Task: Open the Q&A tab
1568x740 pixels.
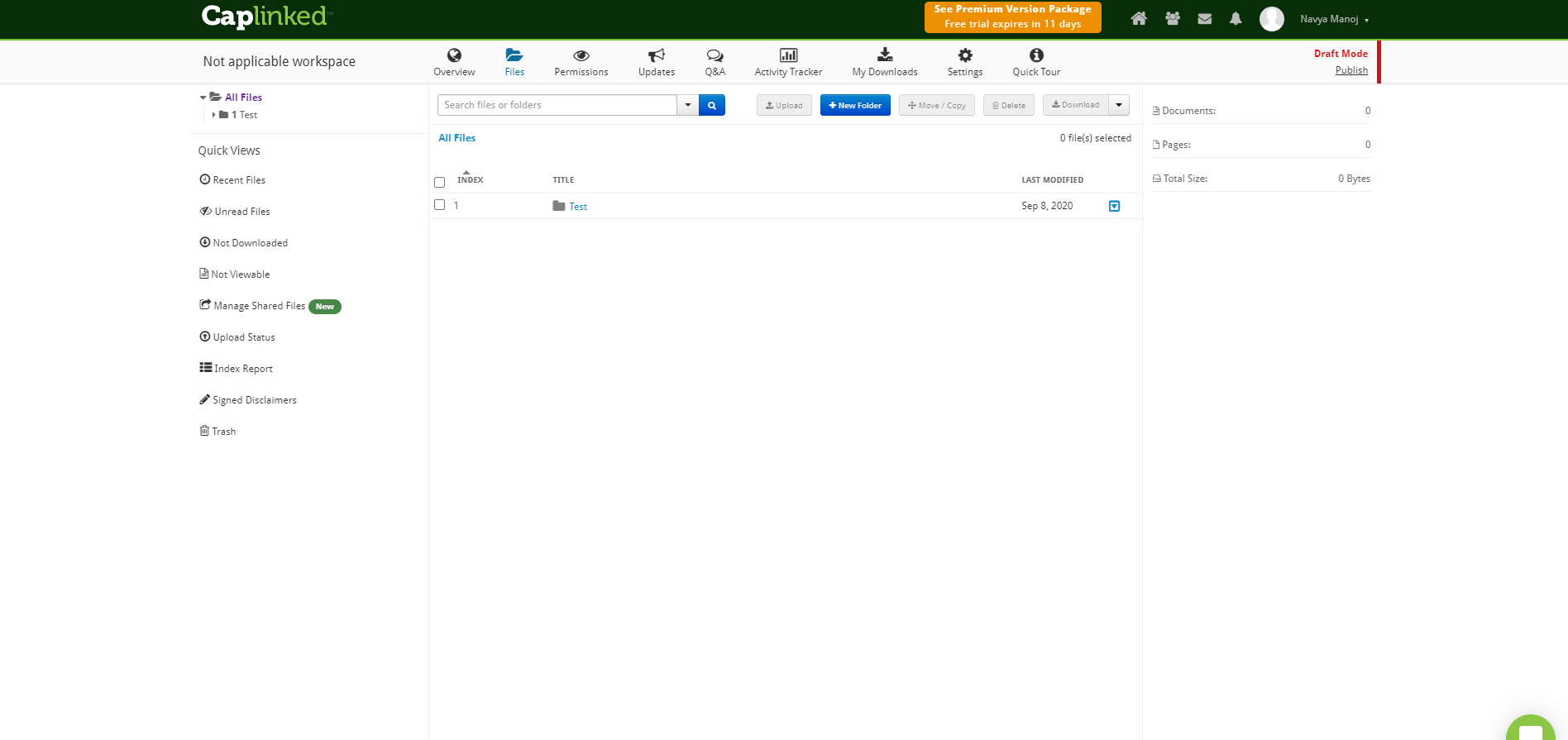Action: [715, 62]
